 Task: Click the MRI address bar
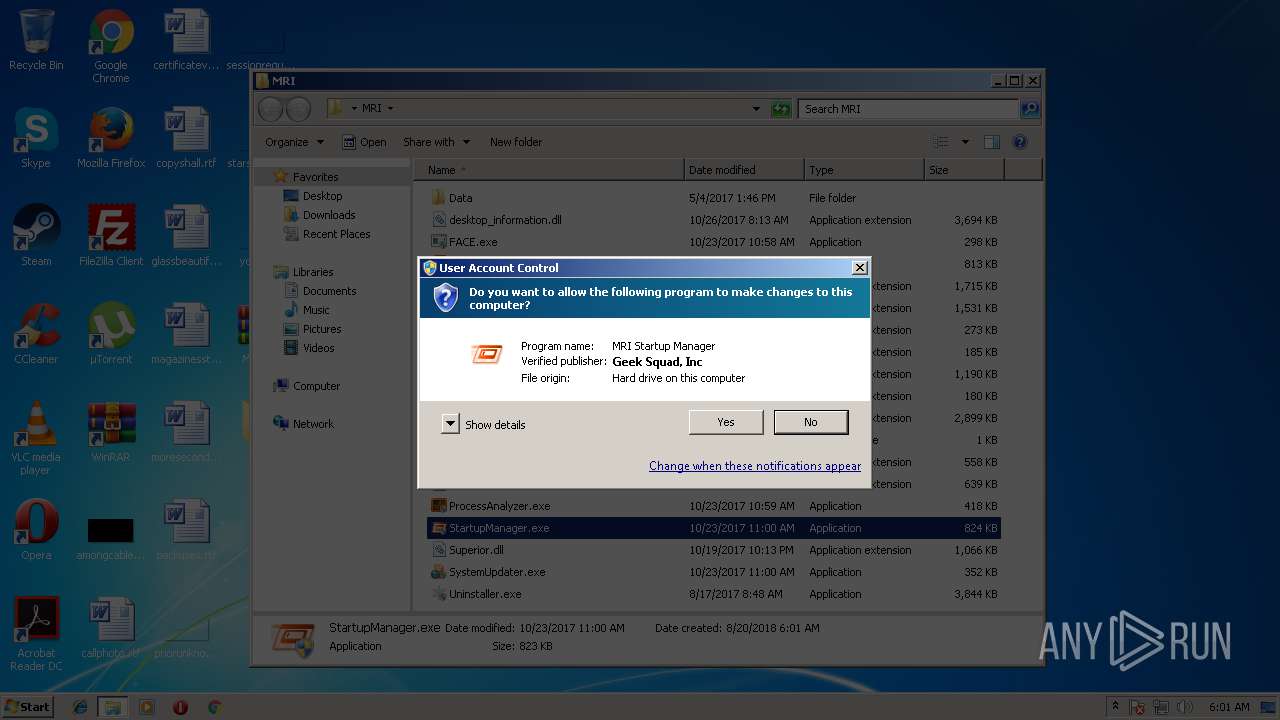tap(544, 108)
